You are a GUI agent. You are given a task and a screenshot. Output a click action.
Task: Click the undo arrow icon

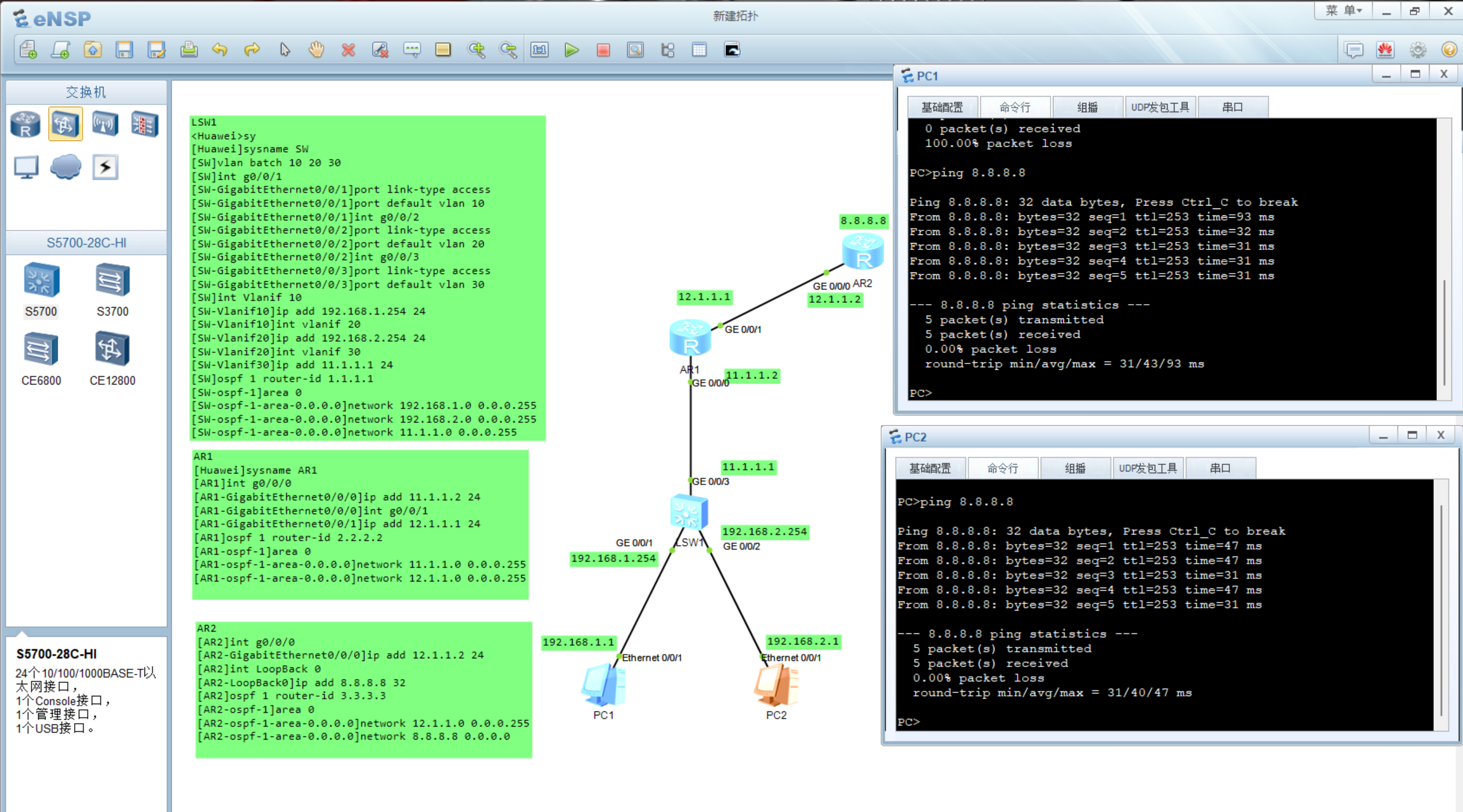[219, 50]
